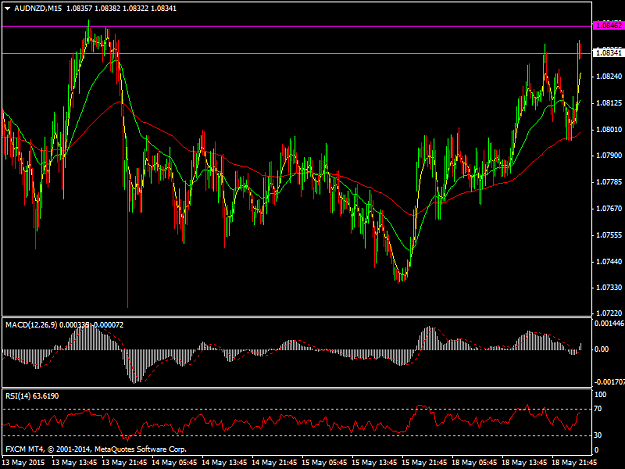
Task: Select the 1.07330 price scale value
Action: click(x=609, y=287)
